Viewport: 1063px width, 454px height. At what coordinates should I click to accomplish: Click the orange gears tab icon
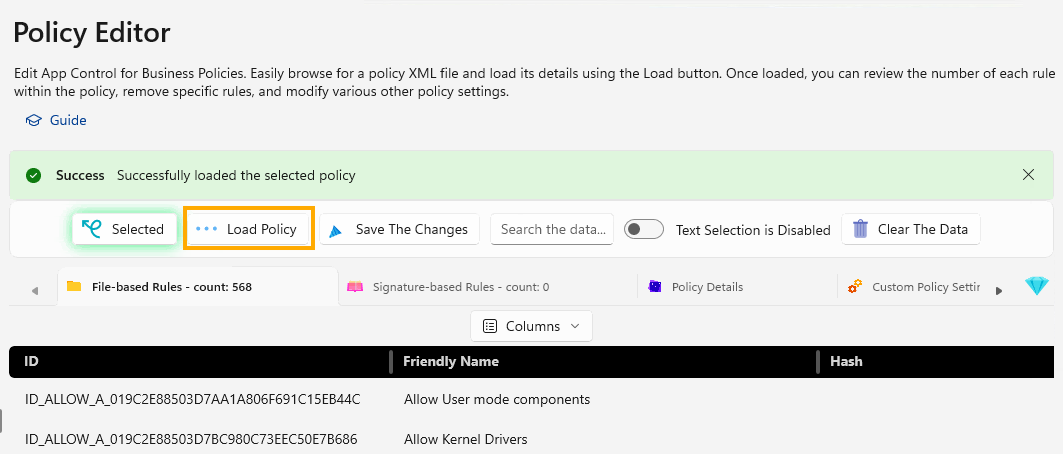(855, 287)
